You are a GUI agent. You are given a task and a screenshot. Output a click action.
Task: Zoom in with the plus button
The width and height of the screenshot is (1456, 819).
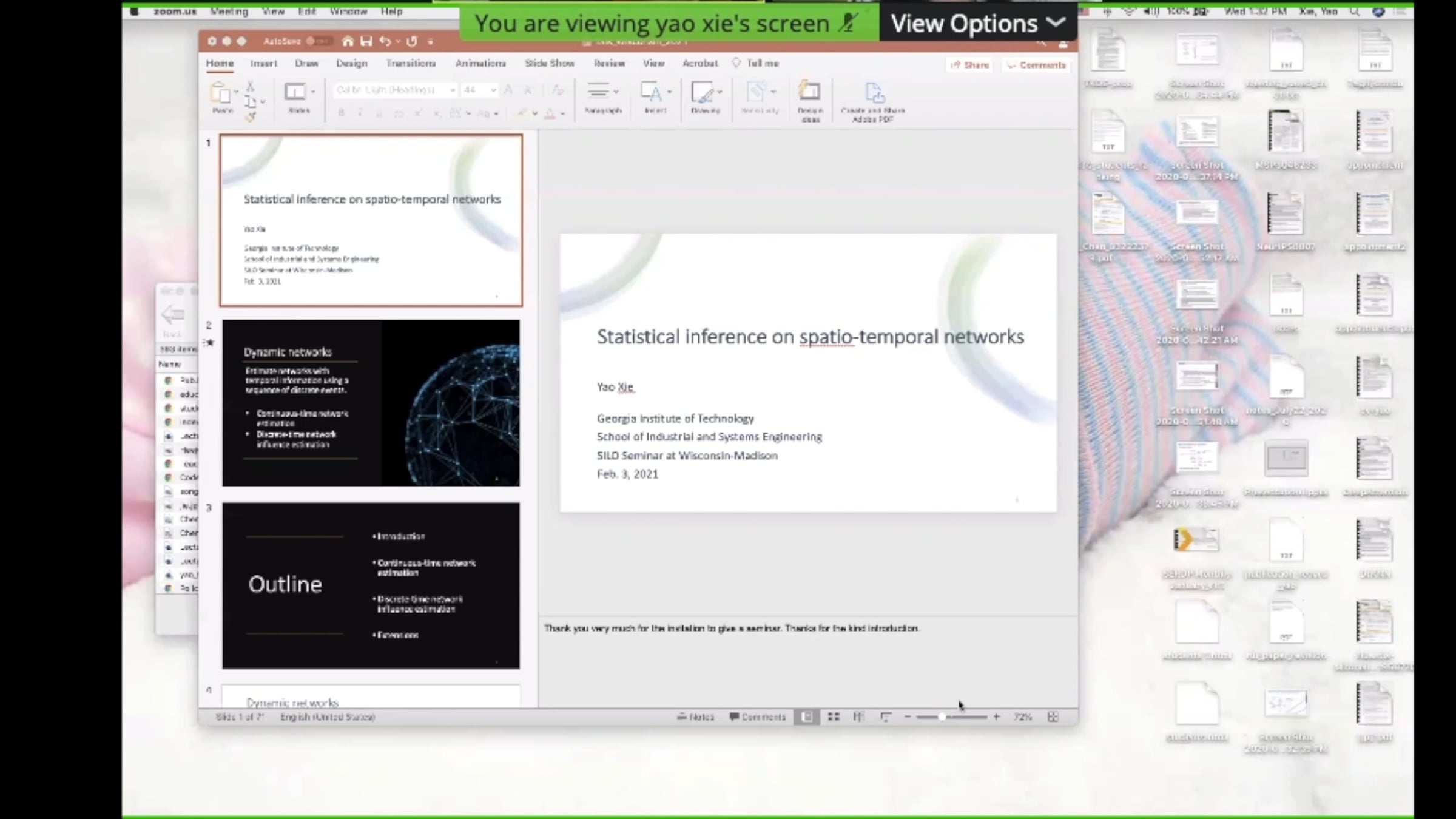point(996,716)
